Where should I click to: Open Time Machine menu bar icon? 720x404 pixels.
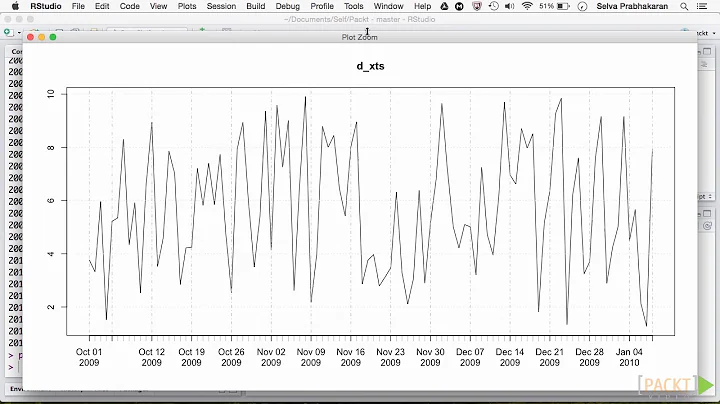pyautogui.click(x=494, y=6)
